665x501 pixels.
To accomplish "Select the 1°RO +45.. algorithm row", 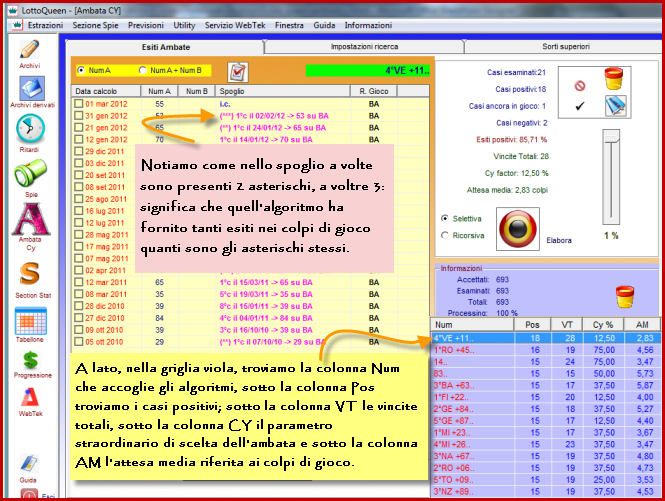I will [x=546, y=350].
